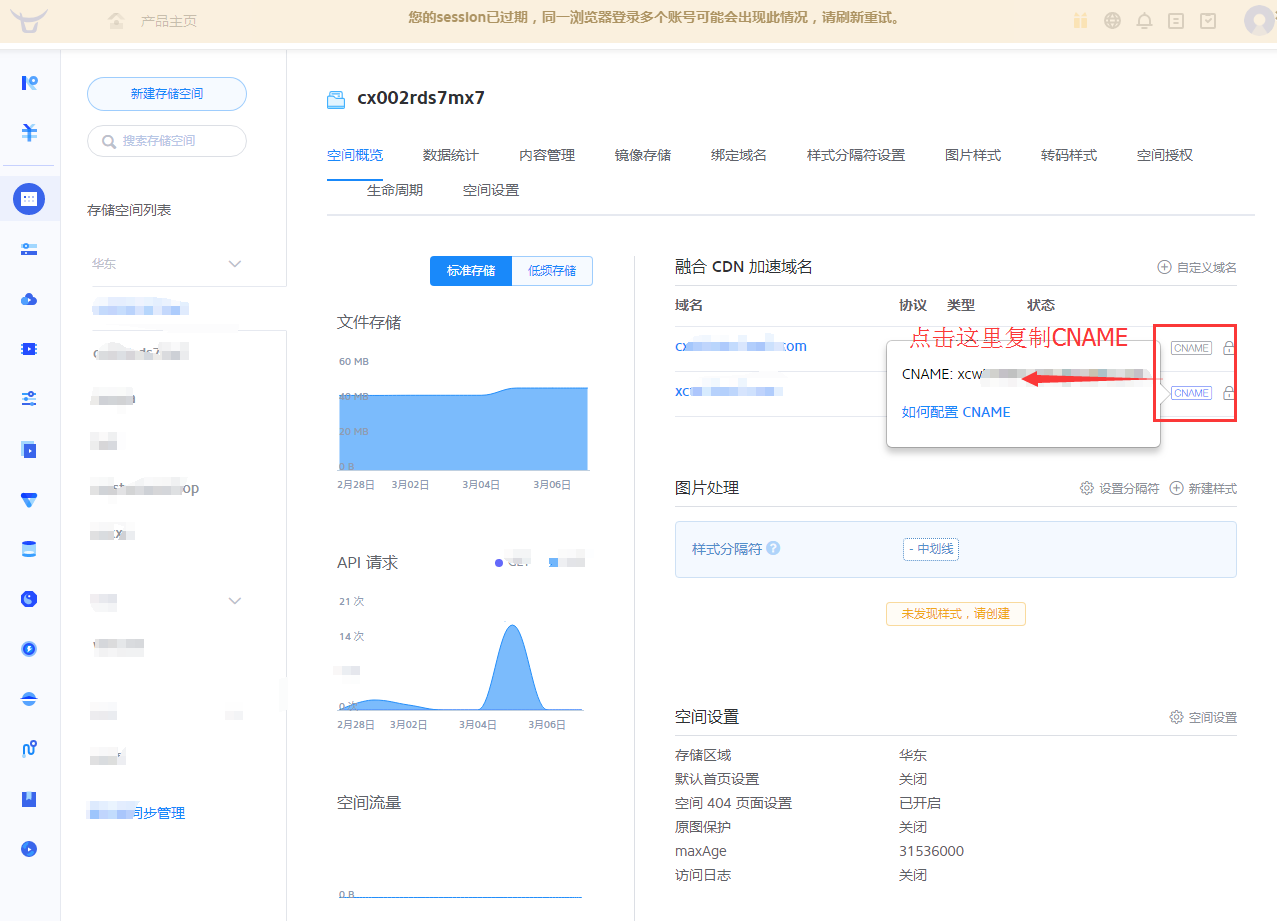Screen dimensions: 1277x921
Task: Click the gift icon in top bar
Action: pos(1080,21)
